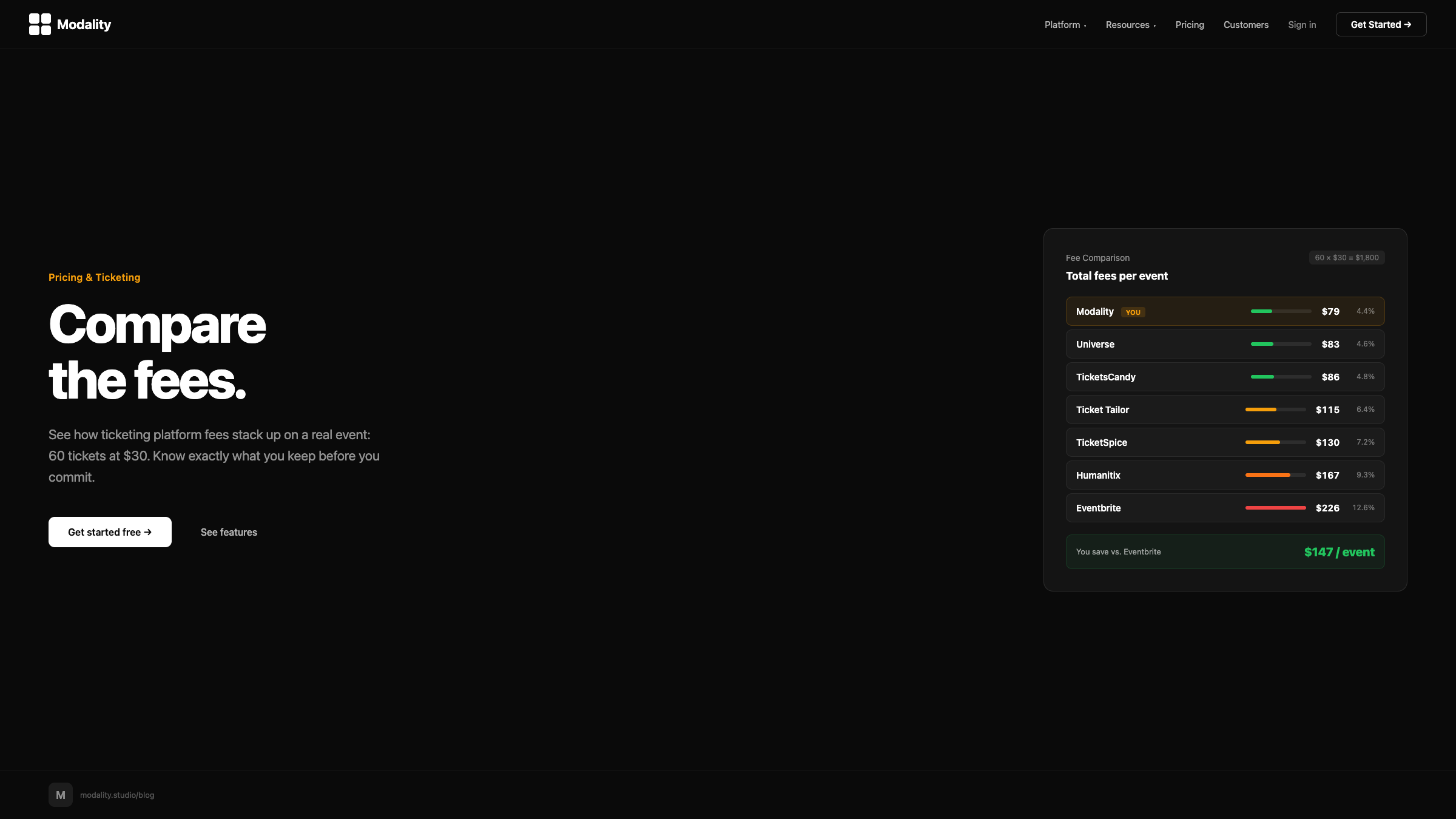The image size is (1456, 819).
Task: Open the See features link
Action: point(229,532)
